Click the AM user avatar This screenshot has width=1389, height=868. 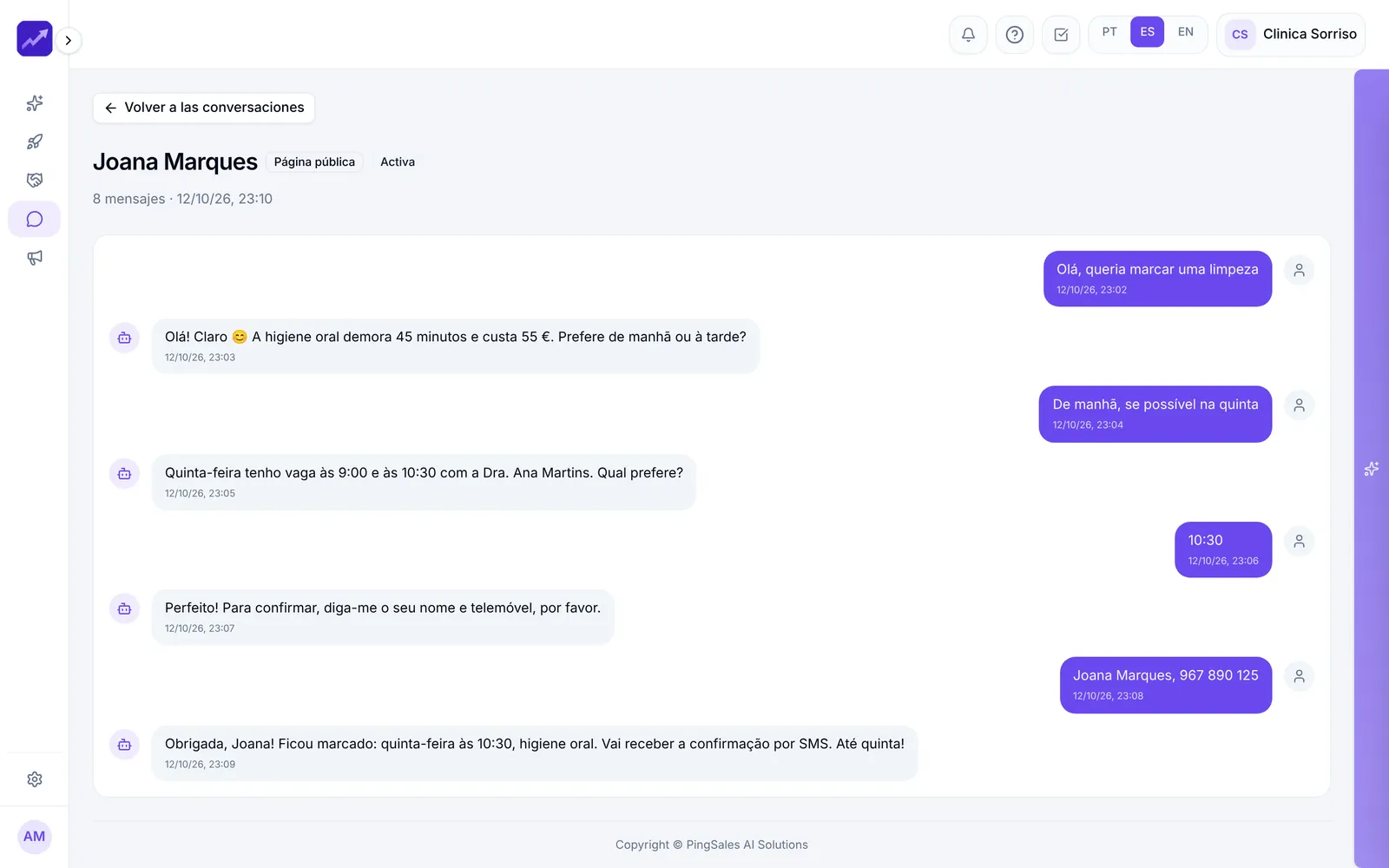click(x=35, y=837)
